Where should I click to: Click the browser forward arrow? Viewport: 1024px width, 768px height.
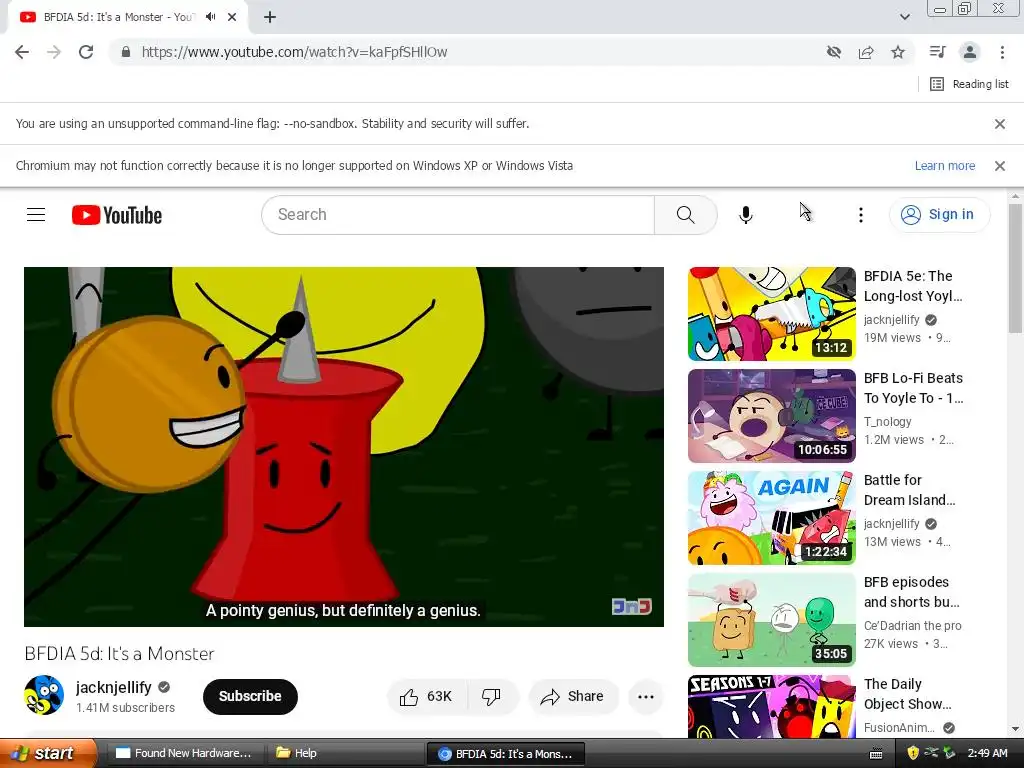point(54,52)
